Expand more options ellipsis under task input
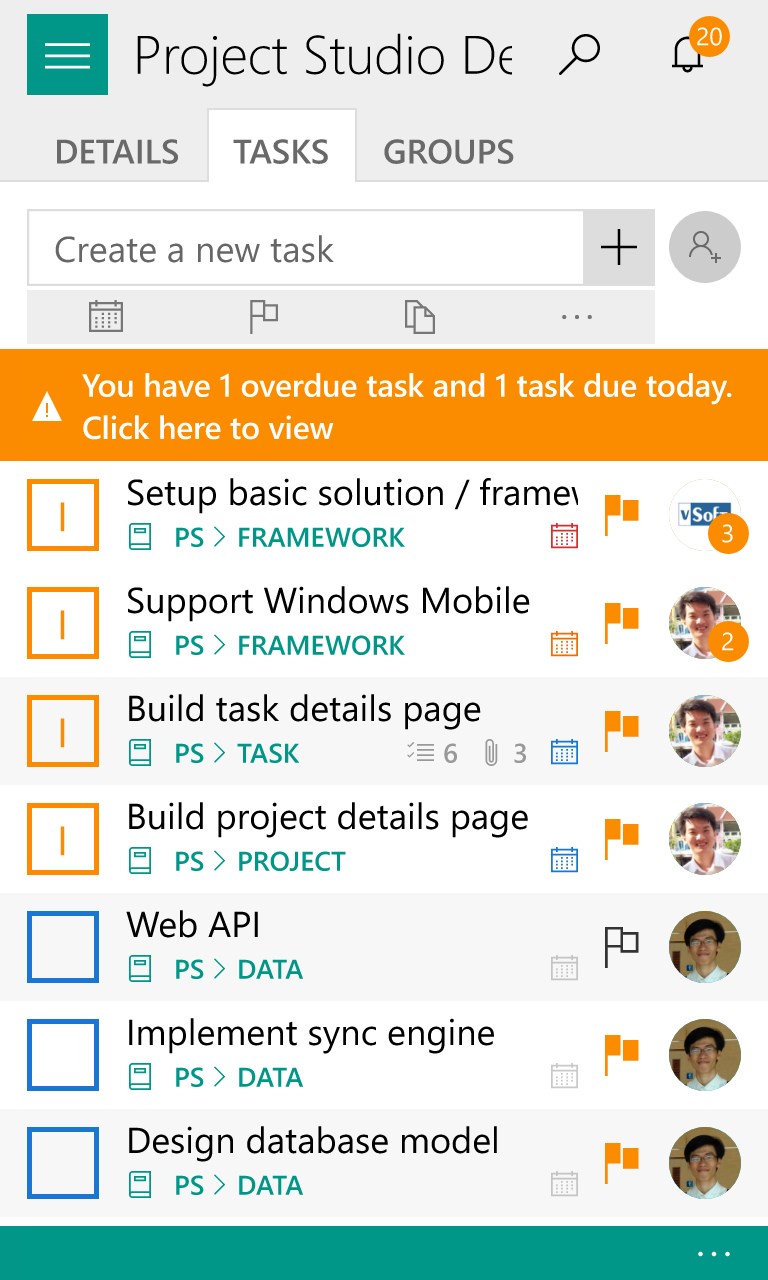768x1280 pixels. (577, 317)
